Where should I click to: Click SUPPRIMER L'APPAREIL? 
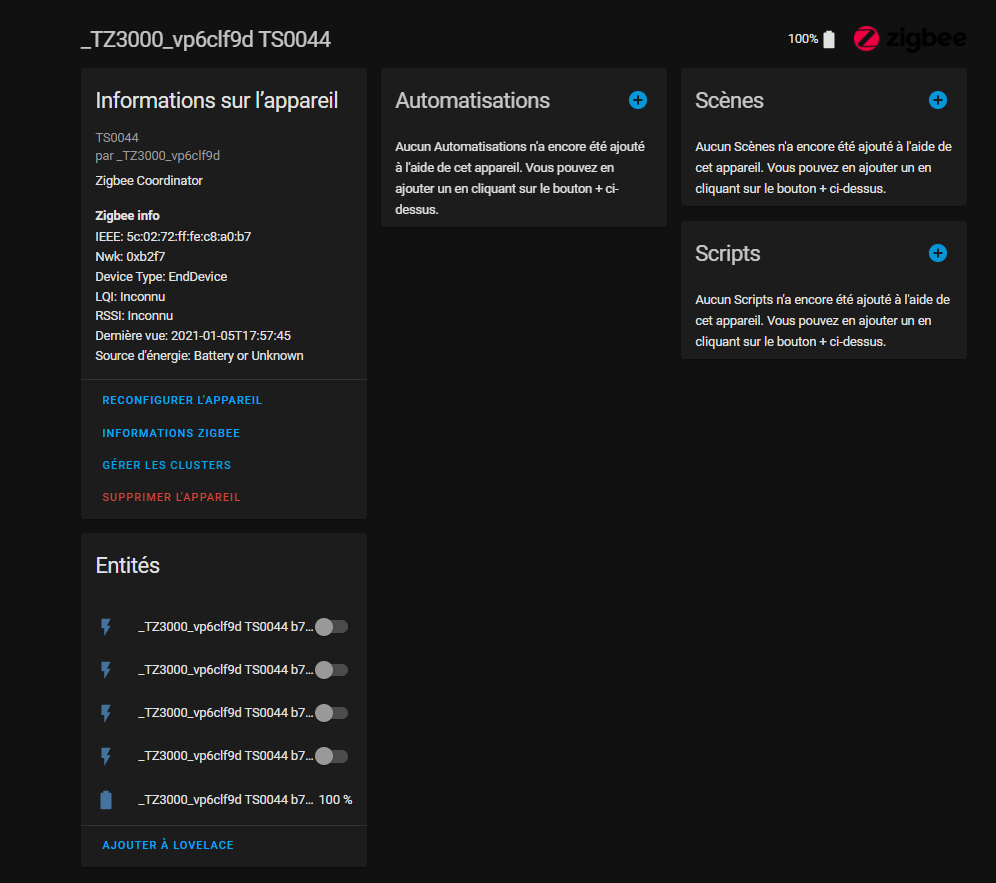(x=170, y=497)
